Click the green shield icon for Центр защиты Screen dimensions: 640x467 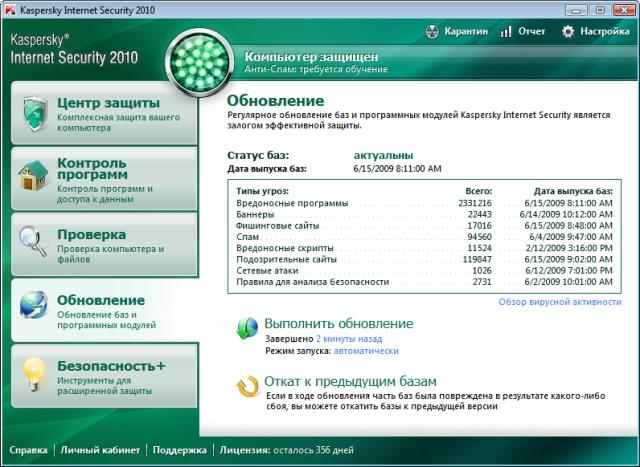(35, 113)
